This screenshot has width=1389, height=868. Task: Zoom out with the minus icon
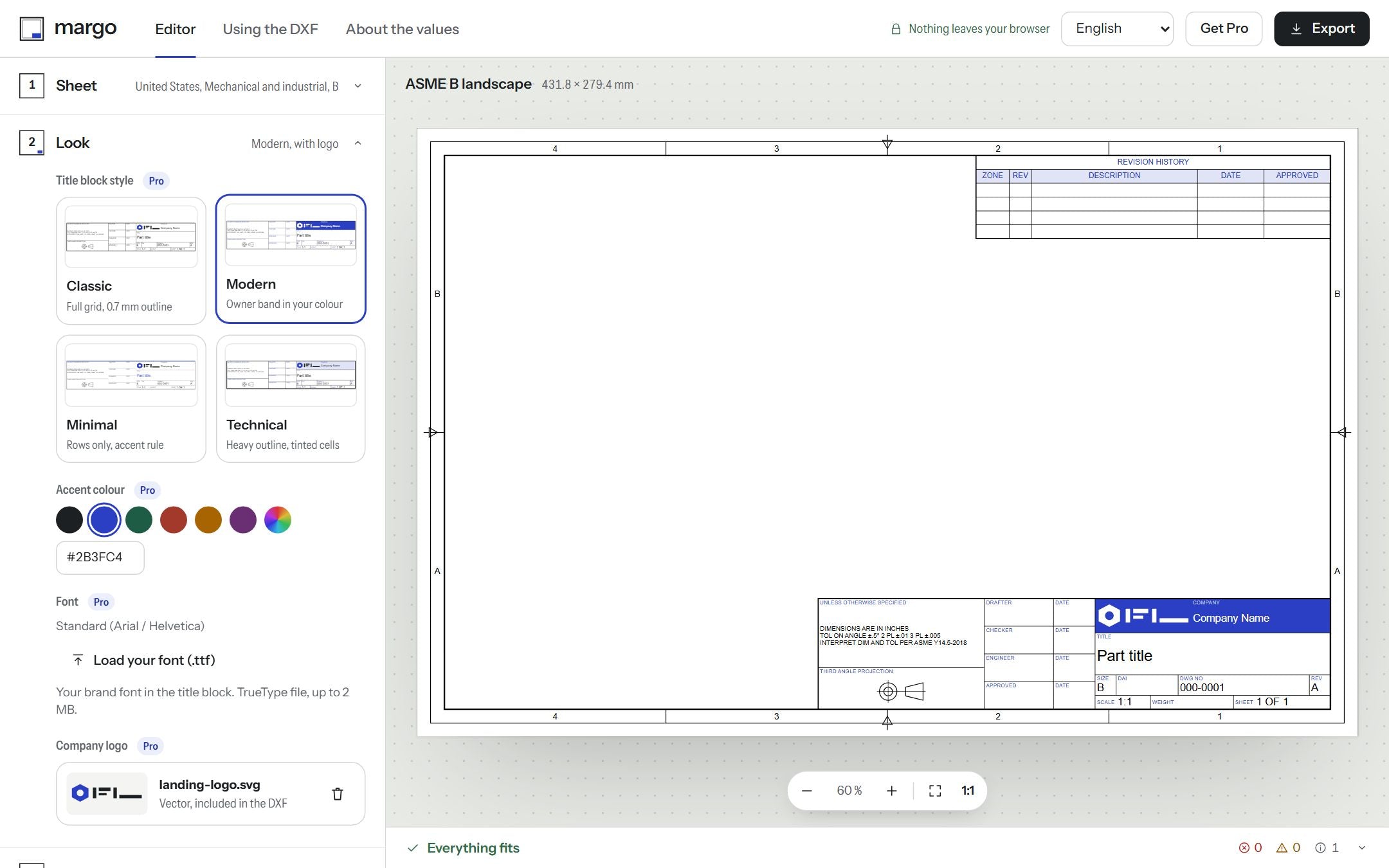click(x=806, y=790)
